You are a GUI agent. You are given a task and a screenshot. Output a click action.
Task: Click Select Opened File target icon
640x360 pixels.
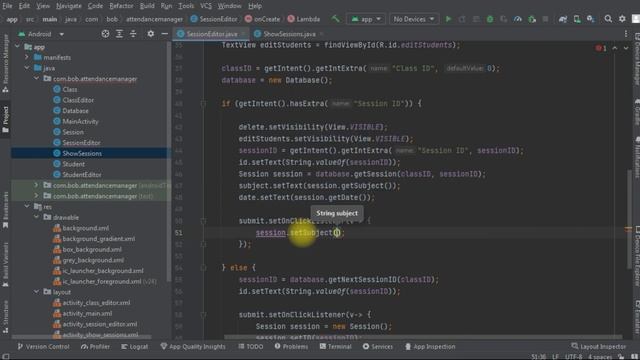pyautogui.click(x=105, y=34)
